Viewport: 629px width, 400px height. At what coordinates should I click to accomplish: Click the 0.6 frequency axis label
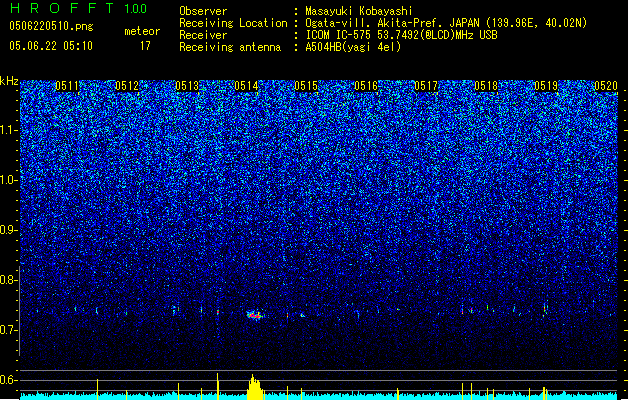click(x=8, y=380)
